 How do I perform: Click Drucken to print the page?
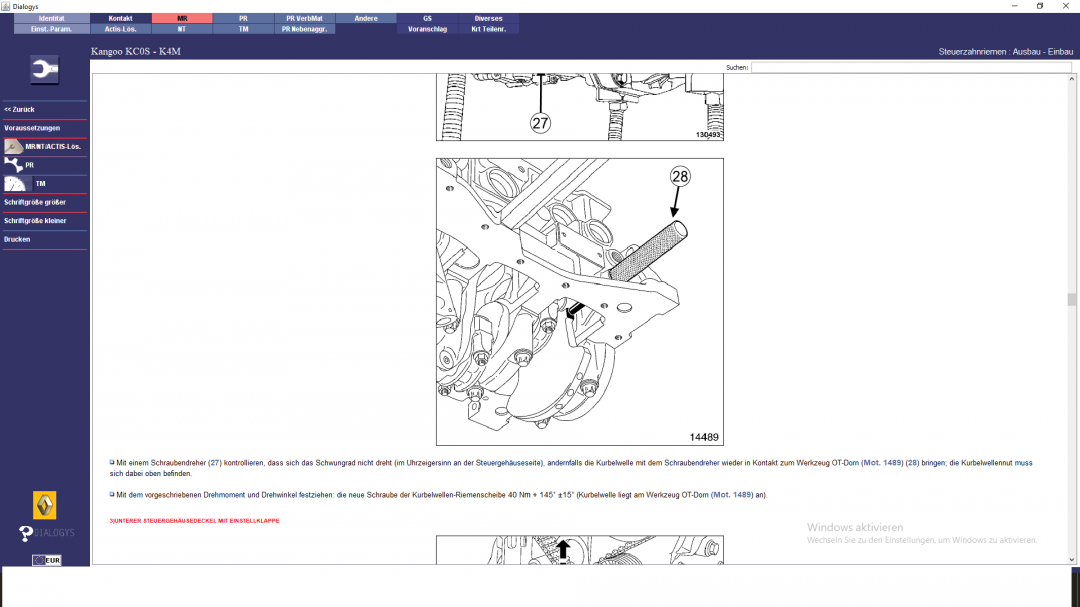click(x=17, y=240)
